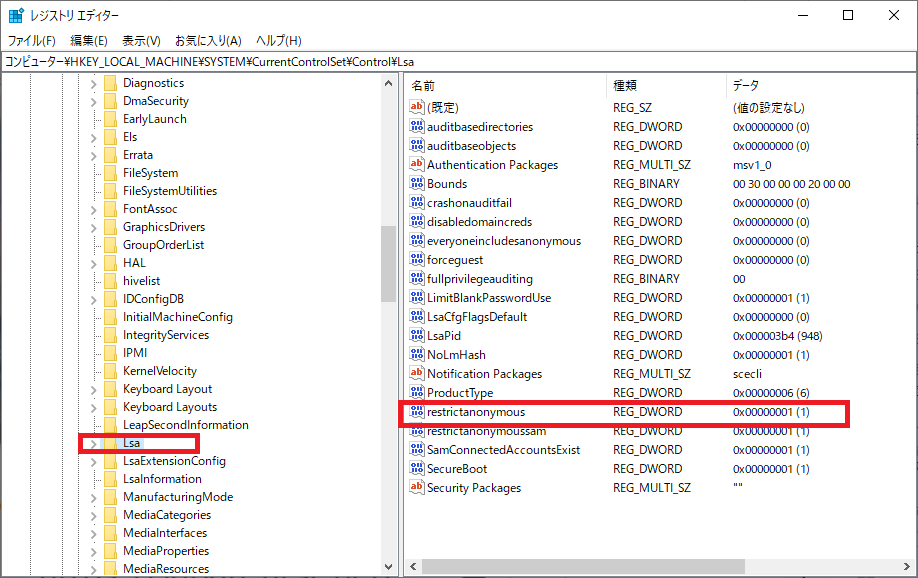Select the restrictanonymous value name
This screenshot has width=918, height=578.
476,412
